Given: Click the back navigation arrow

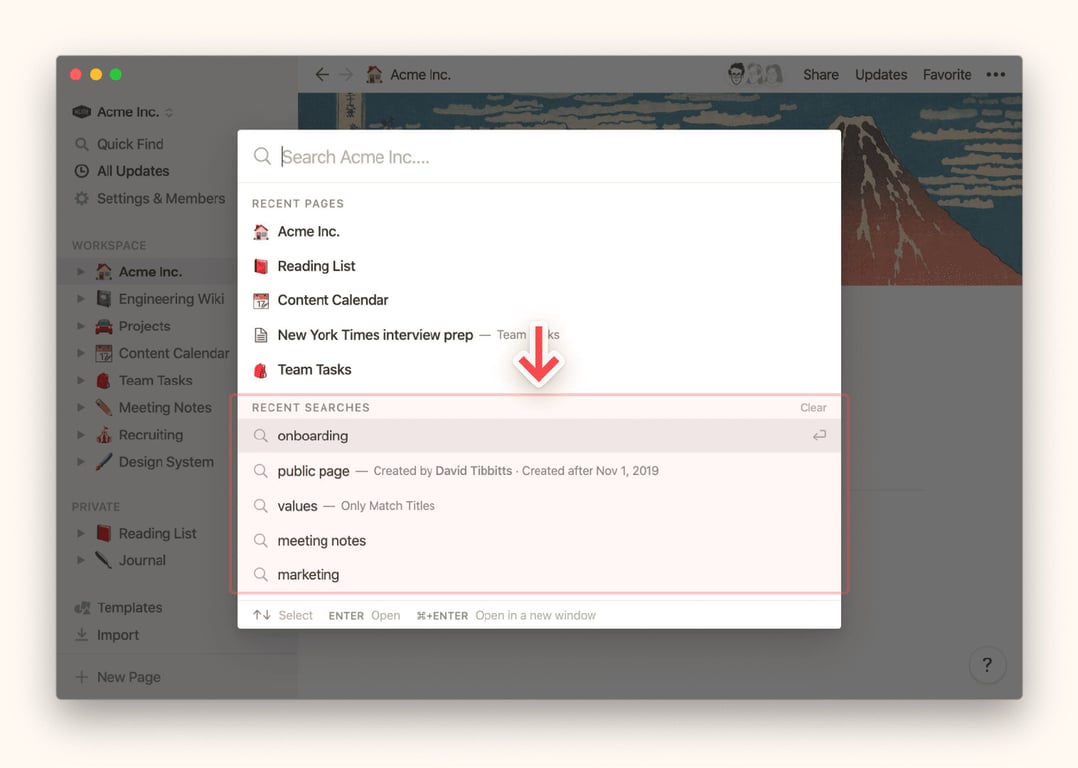Looking at the screenshot, I should [322, 74].
